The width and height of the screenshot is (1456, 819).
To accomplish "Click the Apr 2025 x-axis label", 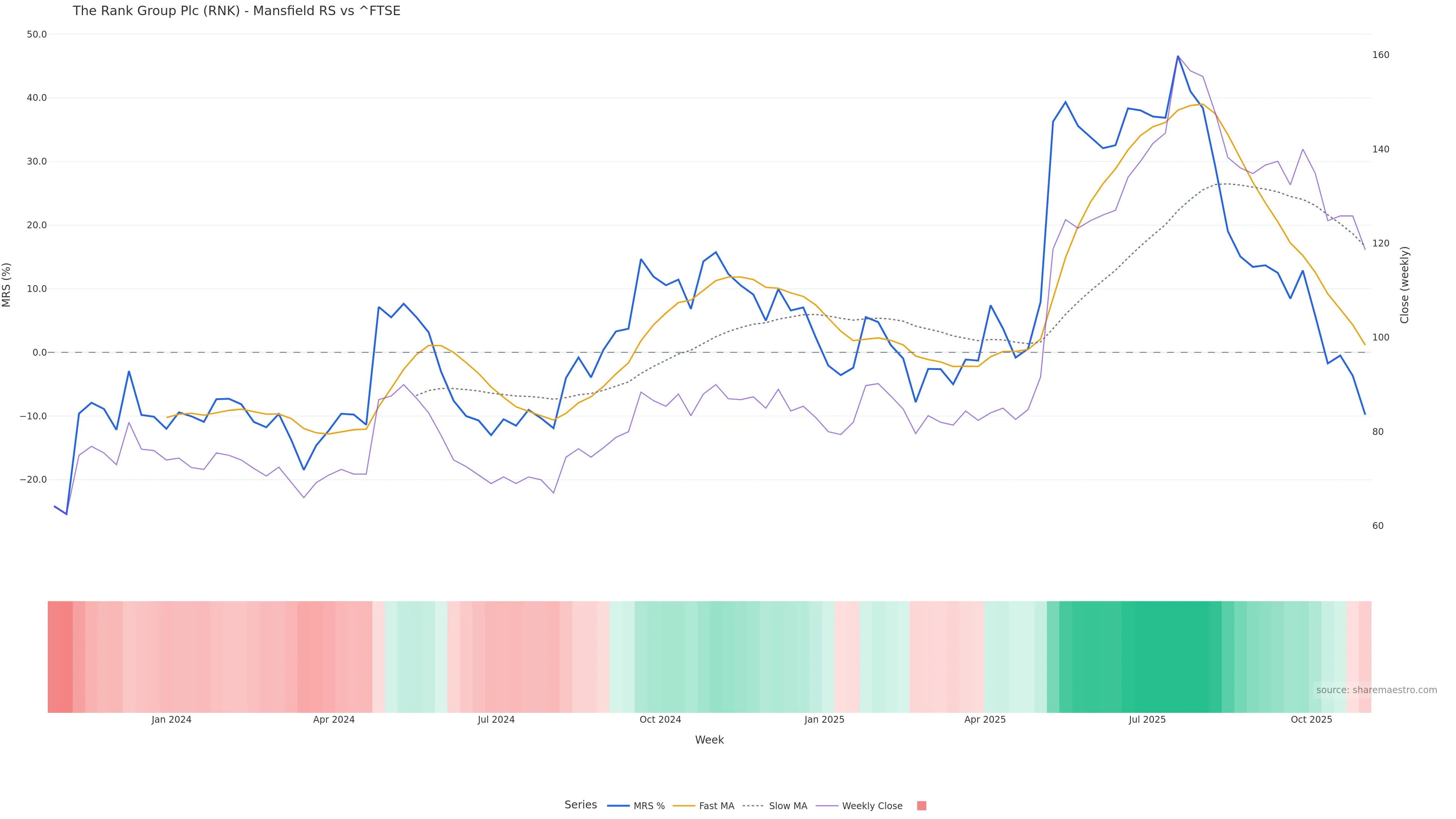I will 985,720.
